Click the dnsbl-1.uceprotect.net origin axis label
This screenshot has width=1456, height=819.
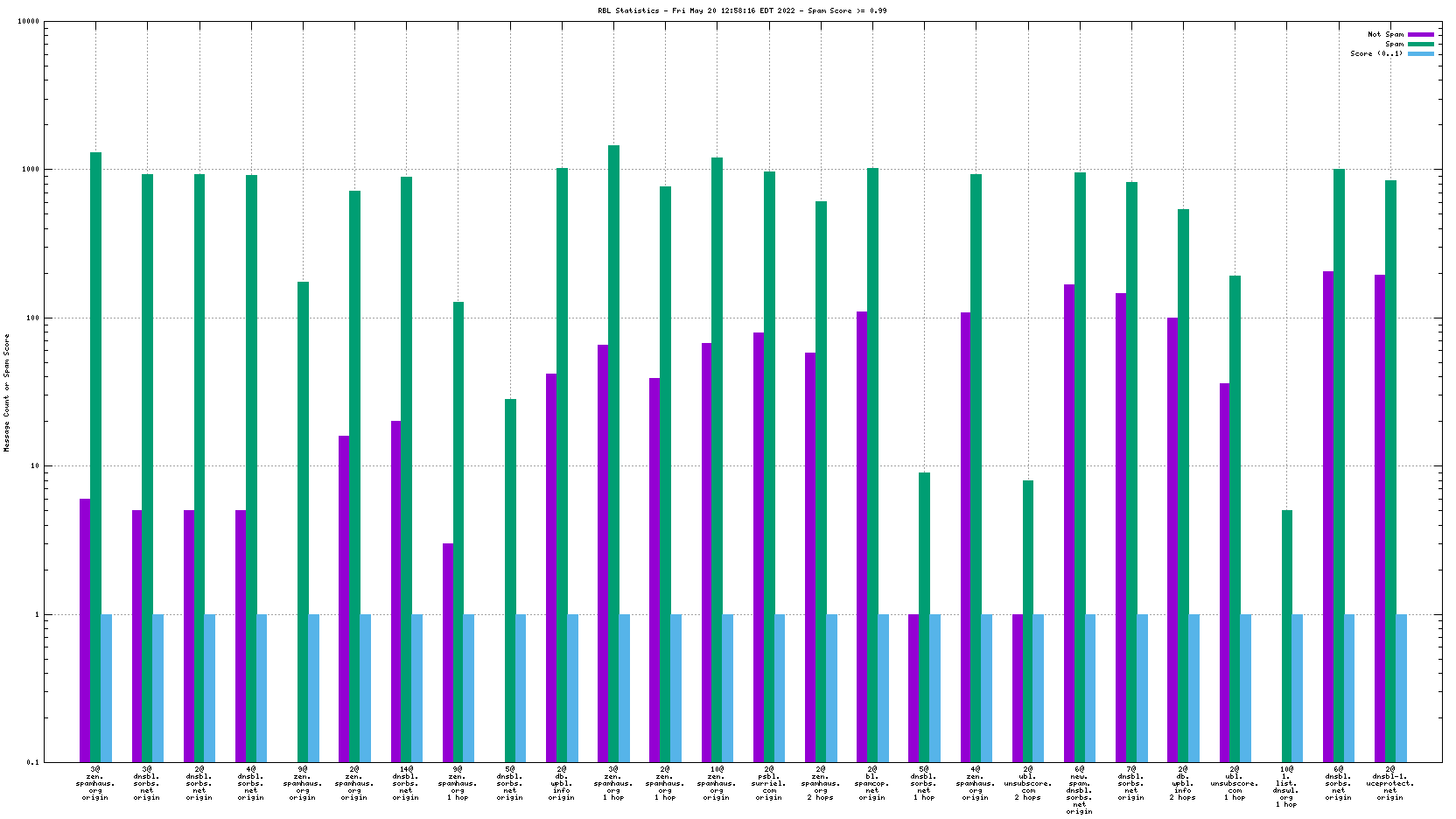1390,783
